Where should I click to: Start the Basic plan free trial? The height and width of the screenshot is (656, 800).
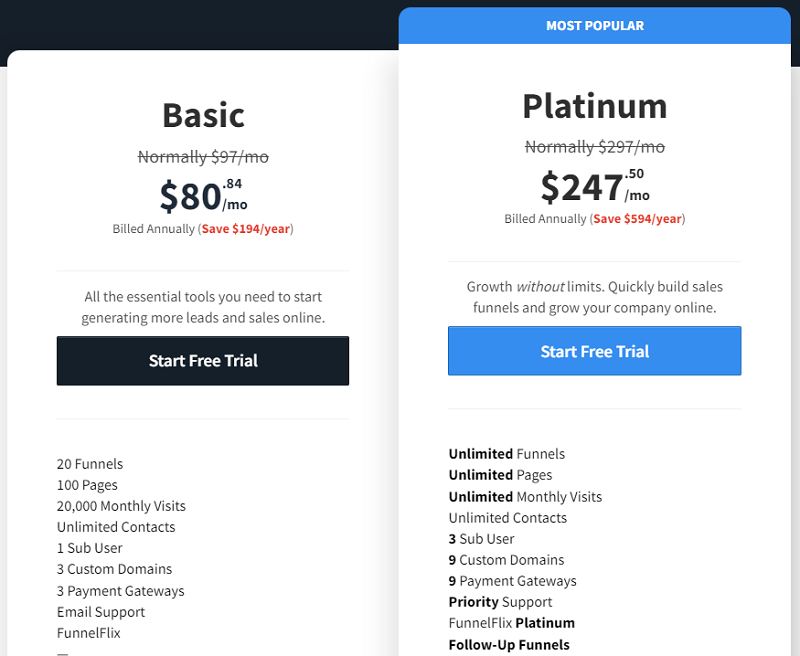point(203,361)
